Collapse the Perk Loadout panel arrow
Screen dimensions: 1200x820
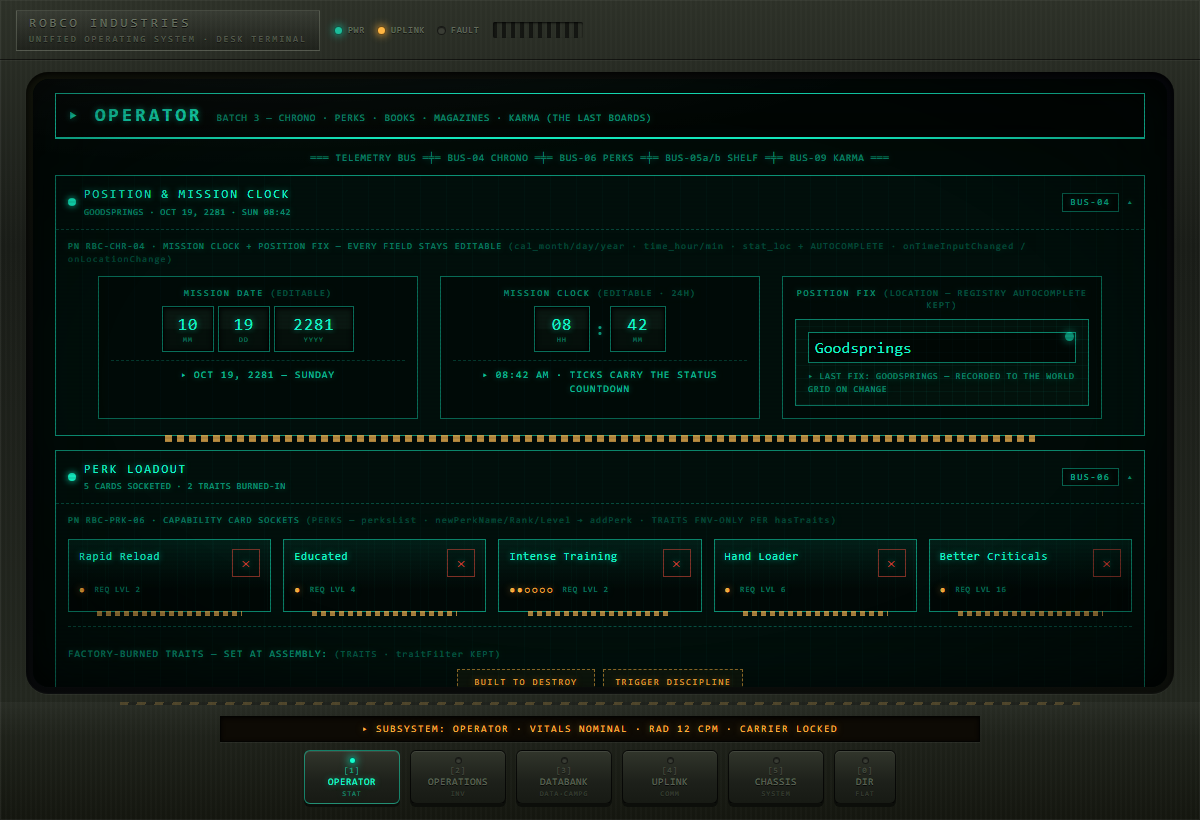click(x=1130, y=477)
